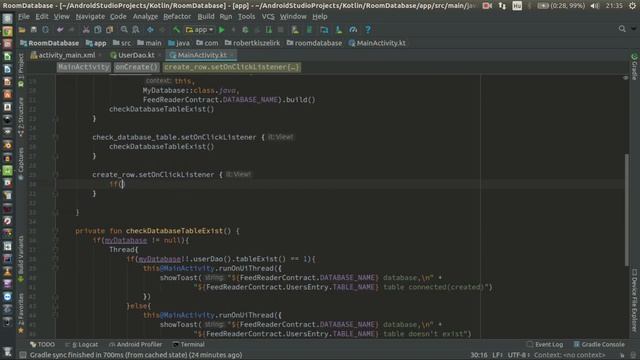Collapse the checkDatabaseTableExist function fold
The height and width of the screenshot is (360, 640).
[x=55, y=231]
